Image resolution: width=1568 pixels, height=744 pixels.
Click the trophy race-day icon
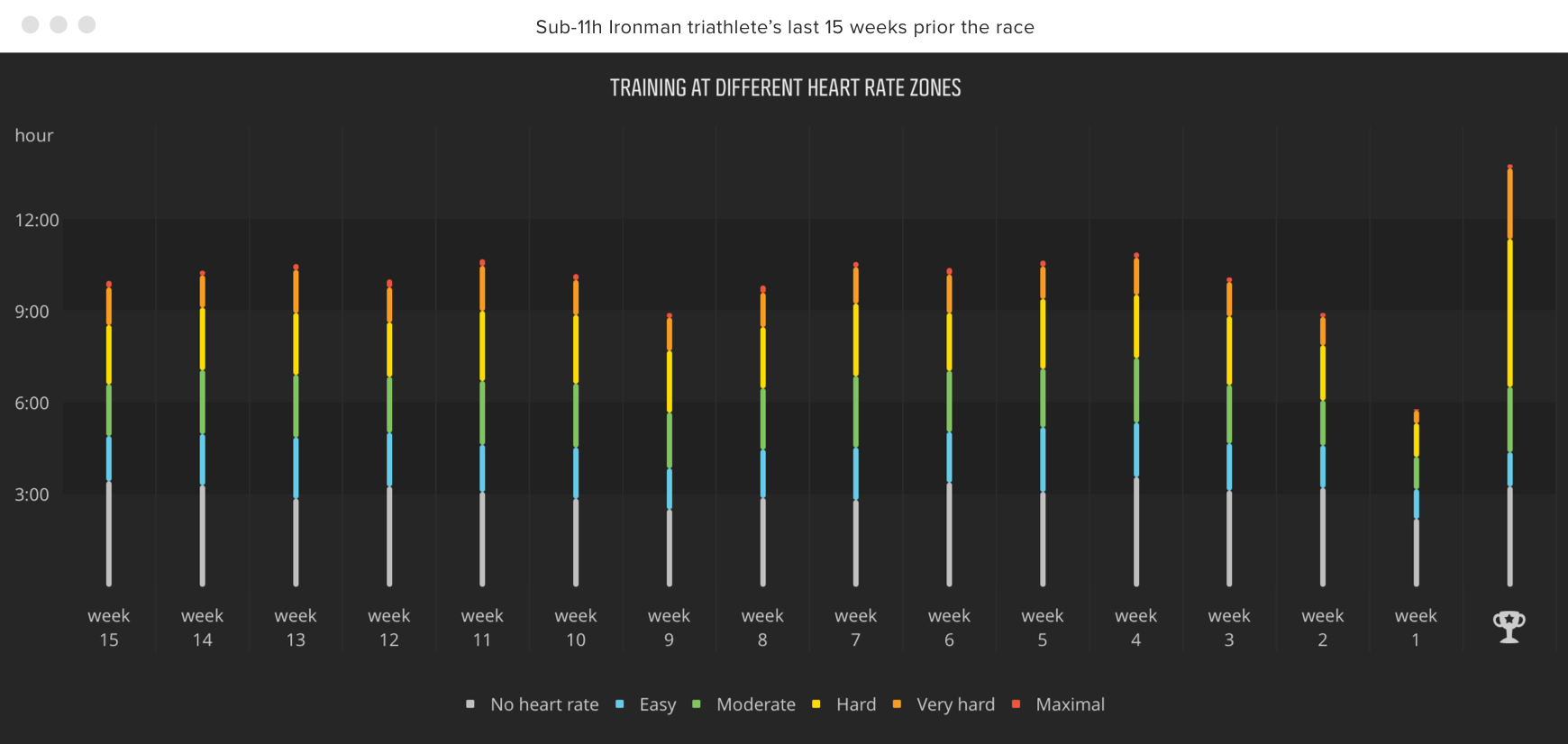pyautogui.click(x=1509, y=627)
